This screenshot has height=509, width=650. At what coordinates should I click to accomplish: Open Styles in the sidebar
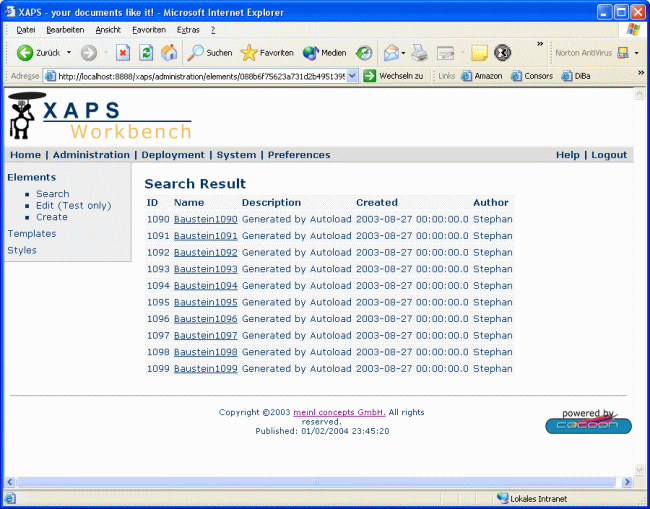(22, 250)
